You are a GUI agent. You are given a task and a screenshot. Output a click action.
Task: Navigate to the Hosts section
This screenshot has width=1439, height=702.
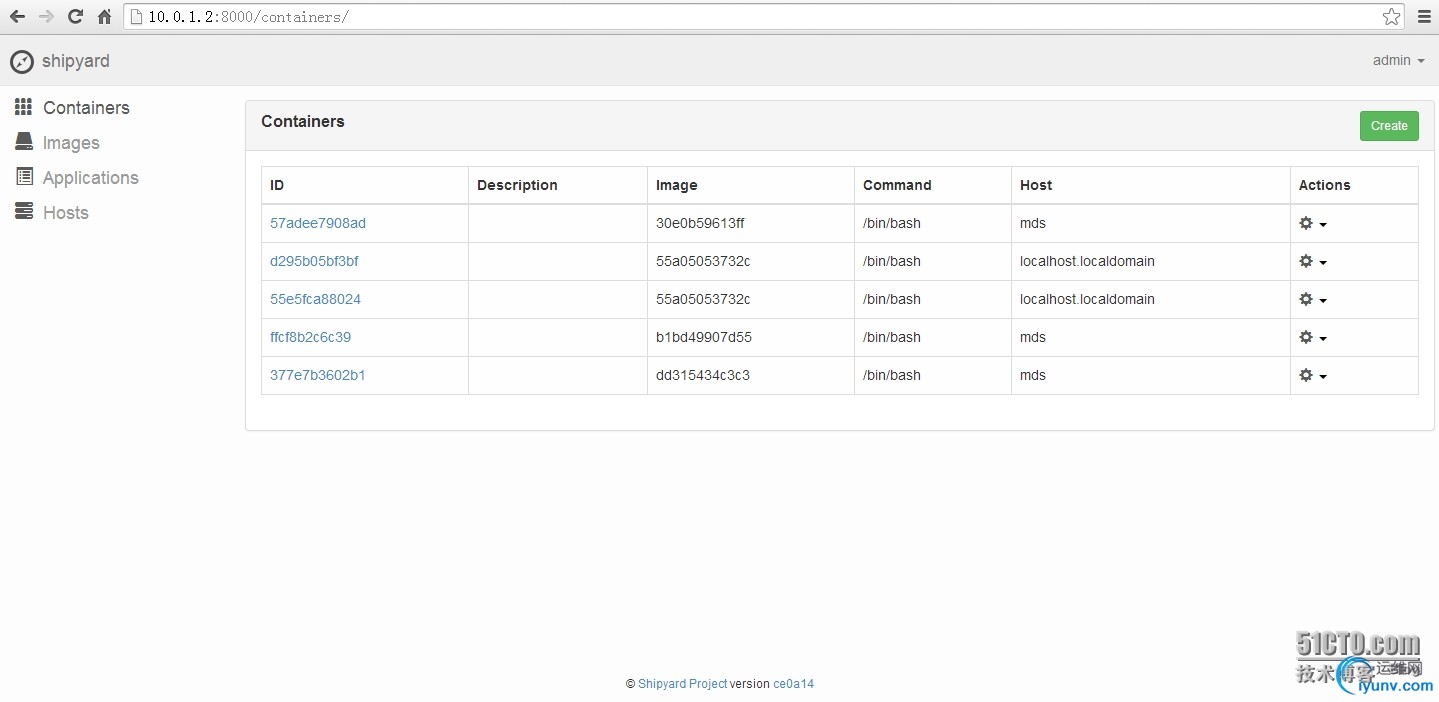pos(66,213)
